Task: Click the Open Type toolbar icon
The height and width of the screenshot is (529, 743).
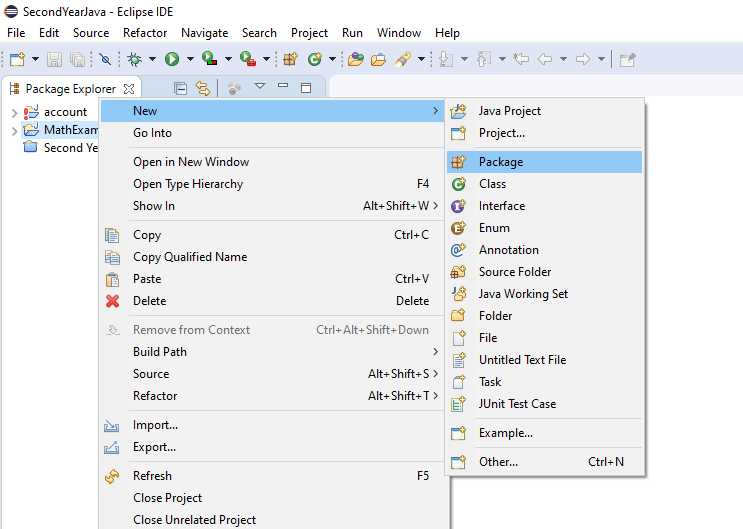Action: tap(355, 59)
